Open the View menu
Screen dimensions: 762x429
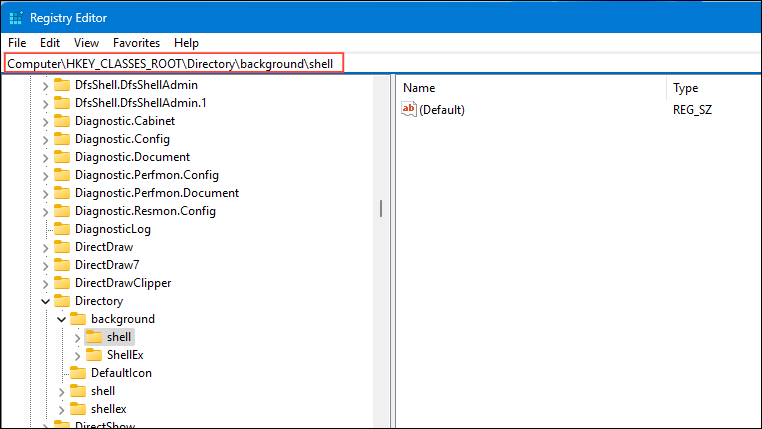pos(86,43)
